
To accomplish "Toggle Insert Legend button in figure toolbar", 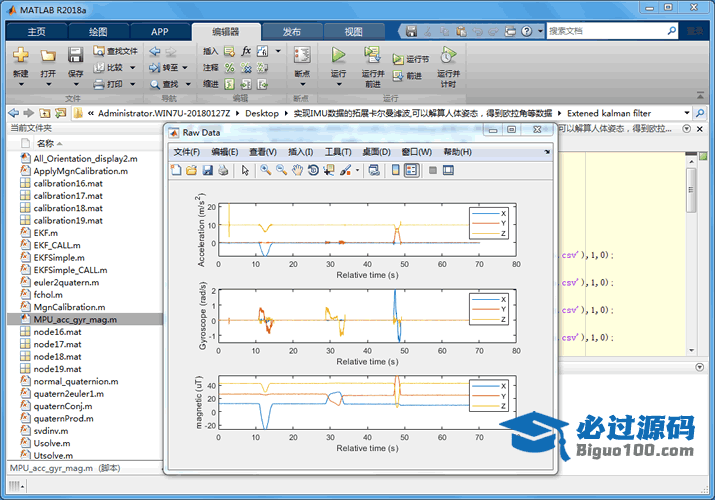I will coord(411,170).
